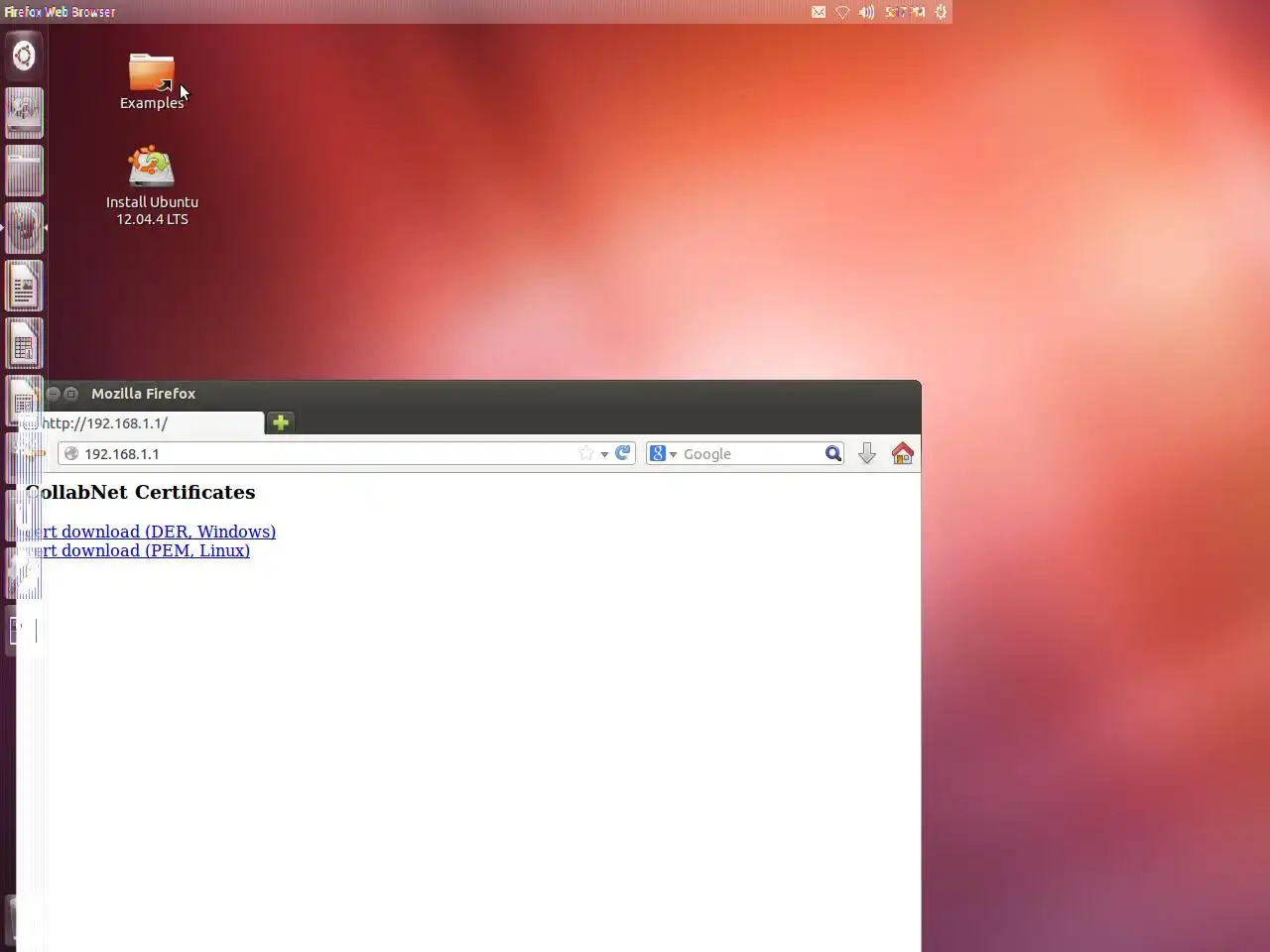Viewport: 1270px width, 952px height.
Task: Open the sound volume indicator menu
Action: pos(866,12)
